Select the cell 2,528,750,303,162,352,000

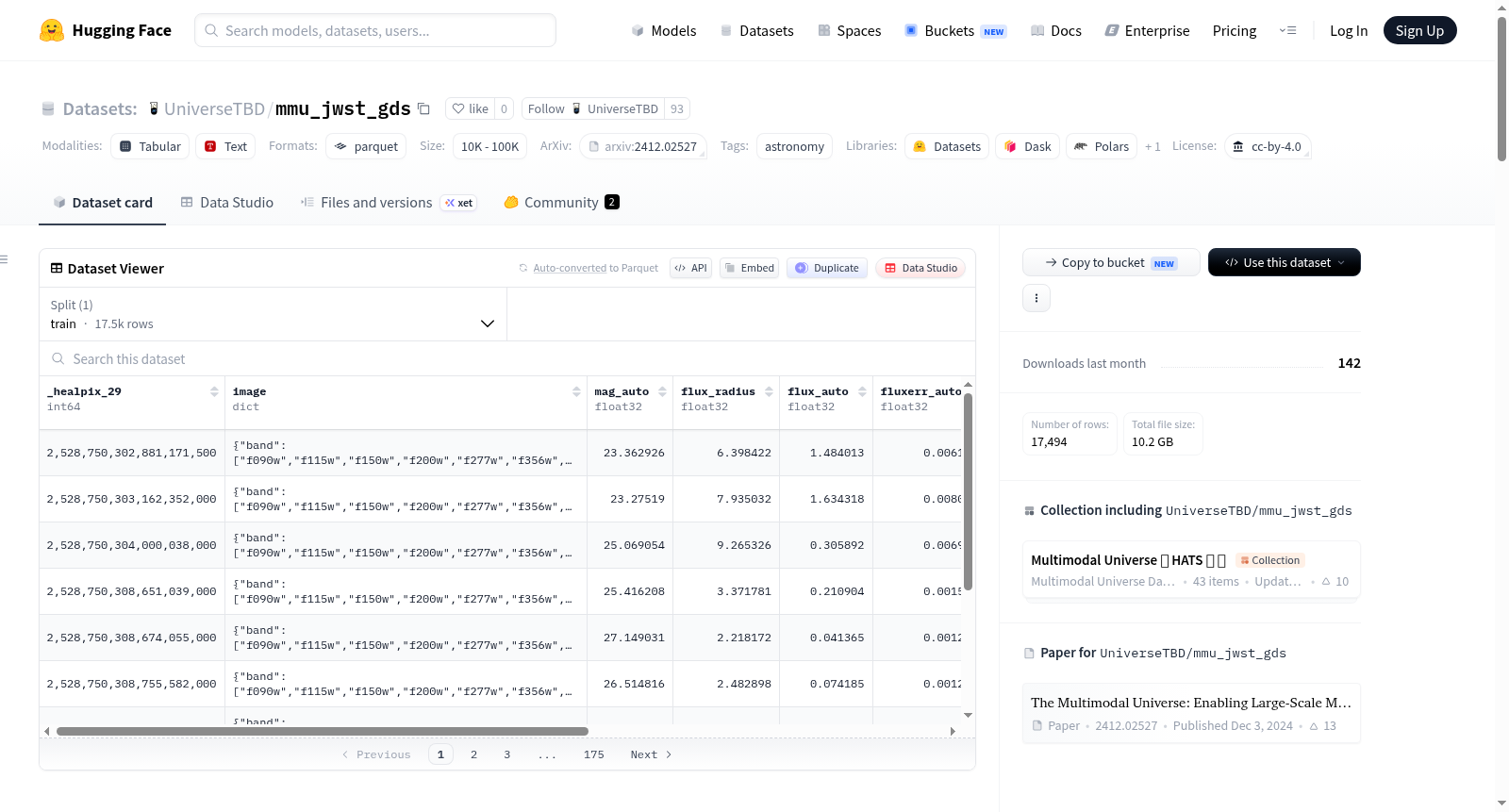pos(132,499)
